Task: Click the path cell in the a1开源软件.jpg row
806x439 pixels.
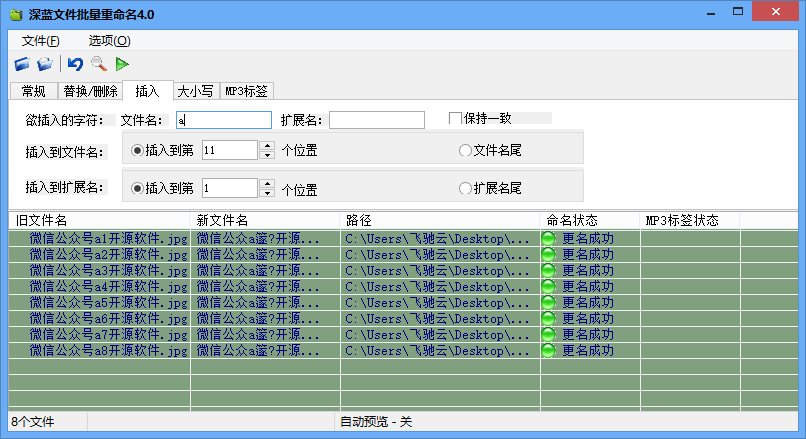Action: pyautogui.click(x=440, y=239)
